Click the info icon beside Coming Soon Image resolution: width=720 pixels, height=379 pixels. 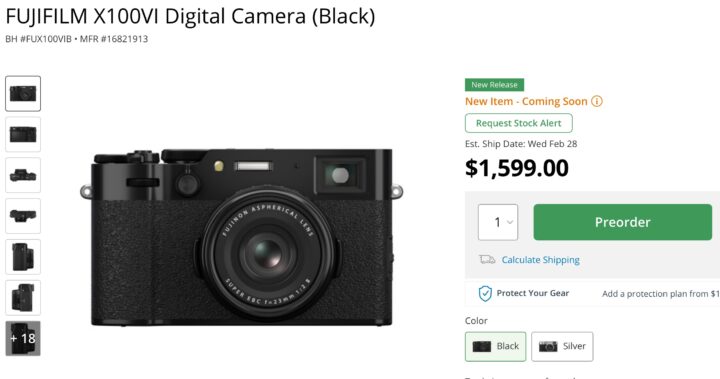(596, 101)
